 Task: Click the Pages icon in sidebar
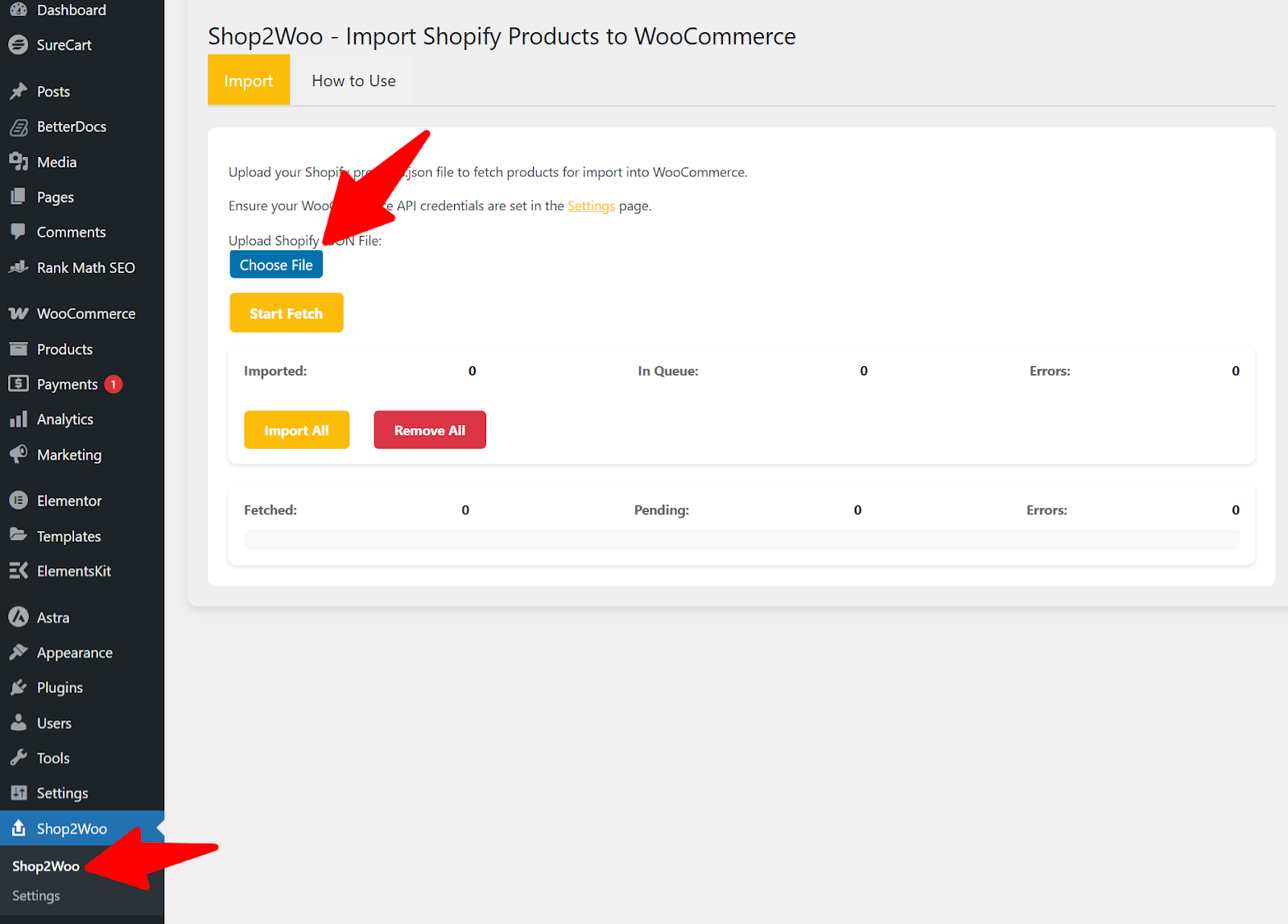pos(18,196)
